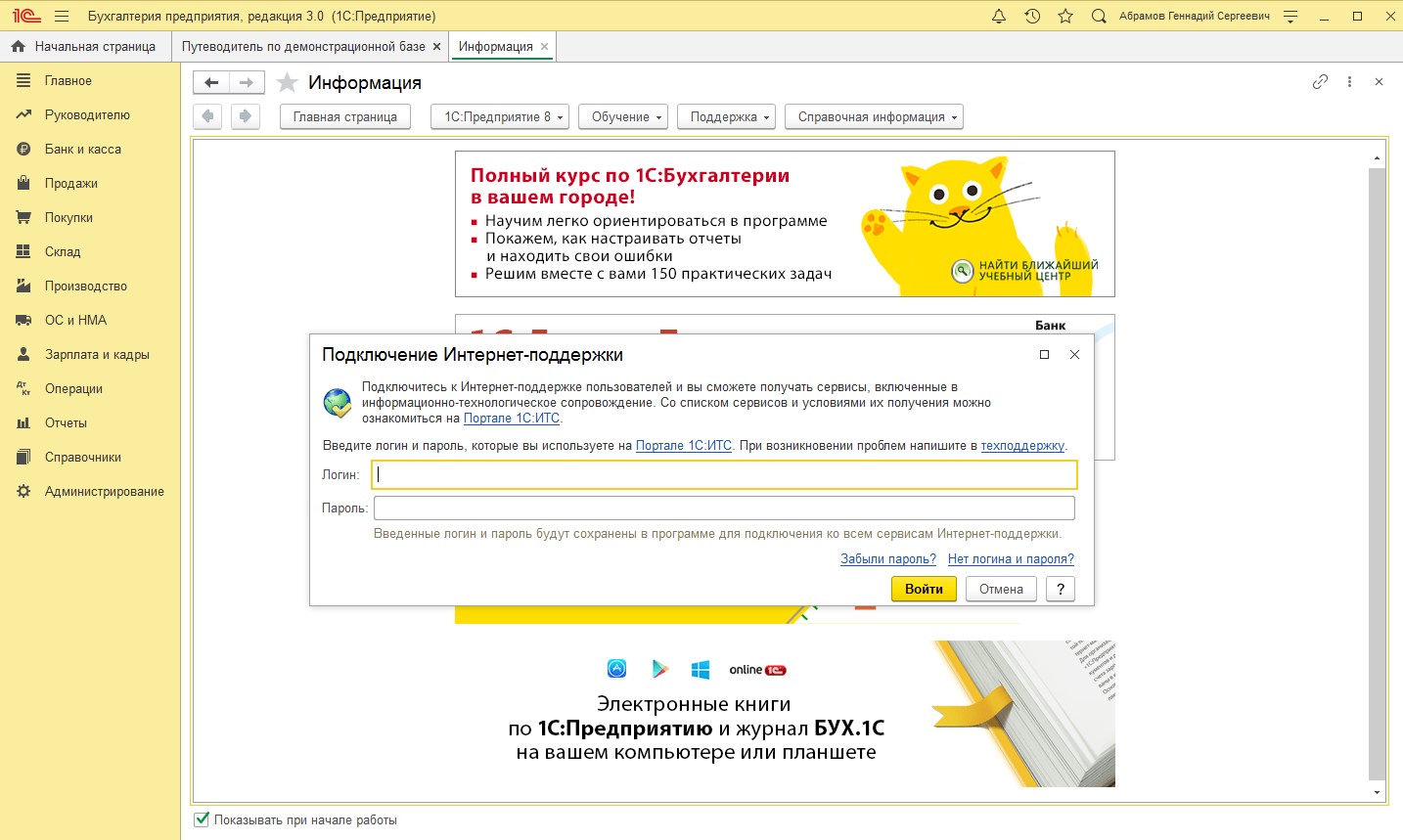
Task: Add Информация page to favorites star
Action: (x=287, y=83)
